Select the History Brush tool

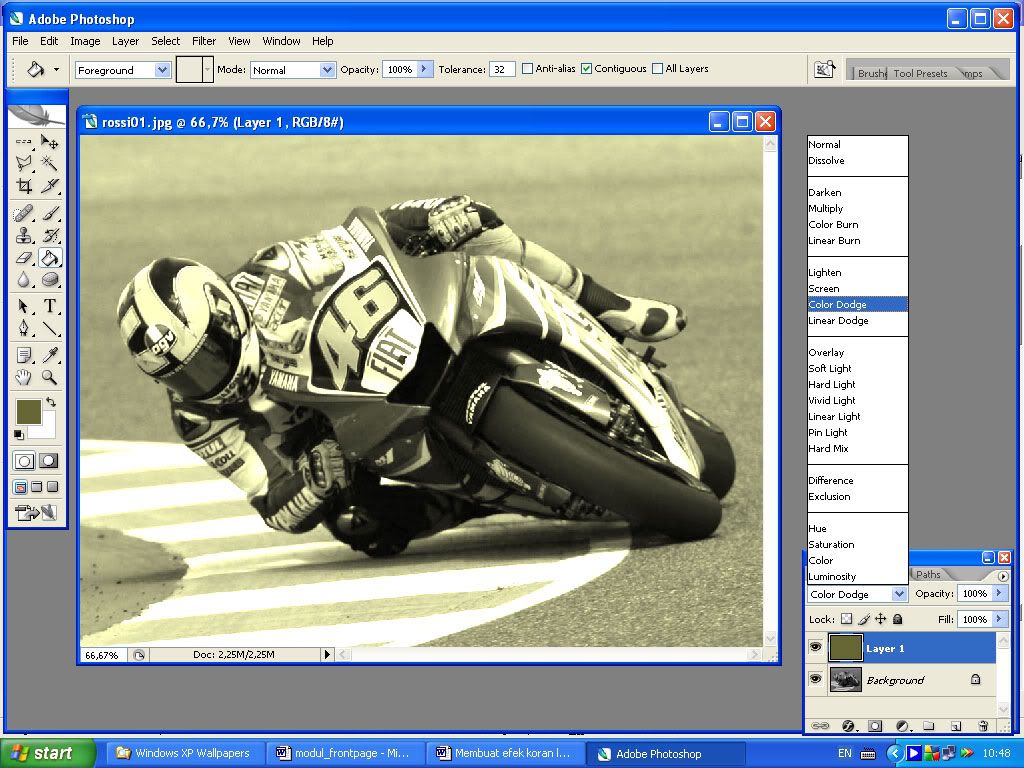tap(50, 235)
